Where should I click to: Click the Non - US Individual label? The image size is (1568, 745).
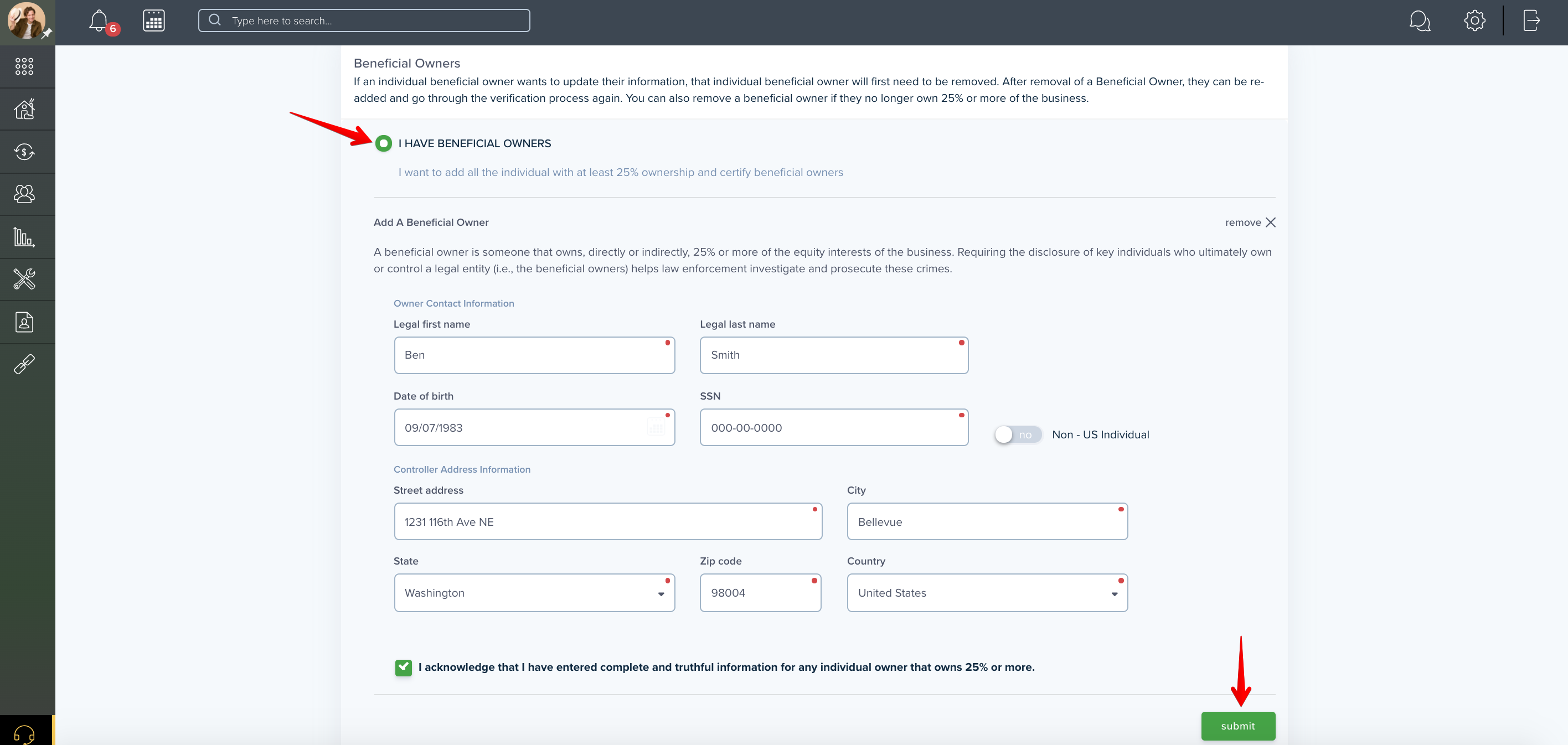coord(1101,434)
